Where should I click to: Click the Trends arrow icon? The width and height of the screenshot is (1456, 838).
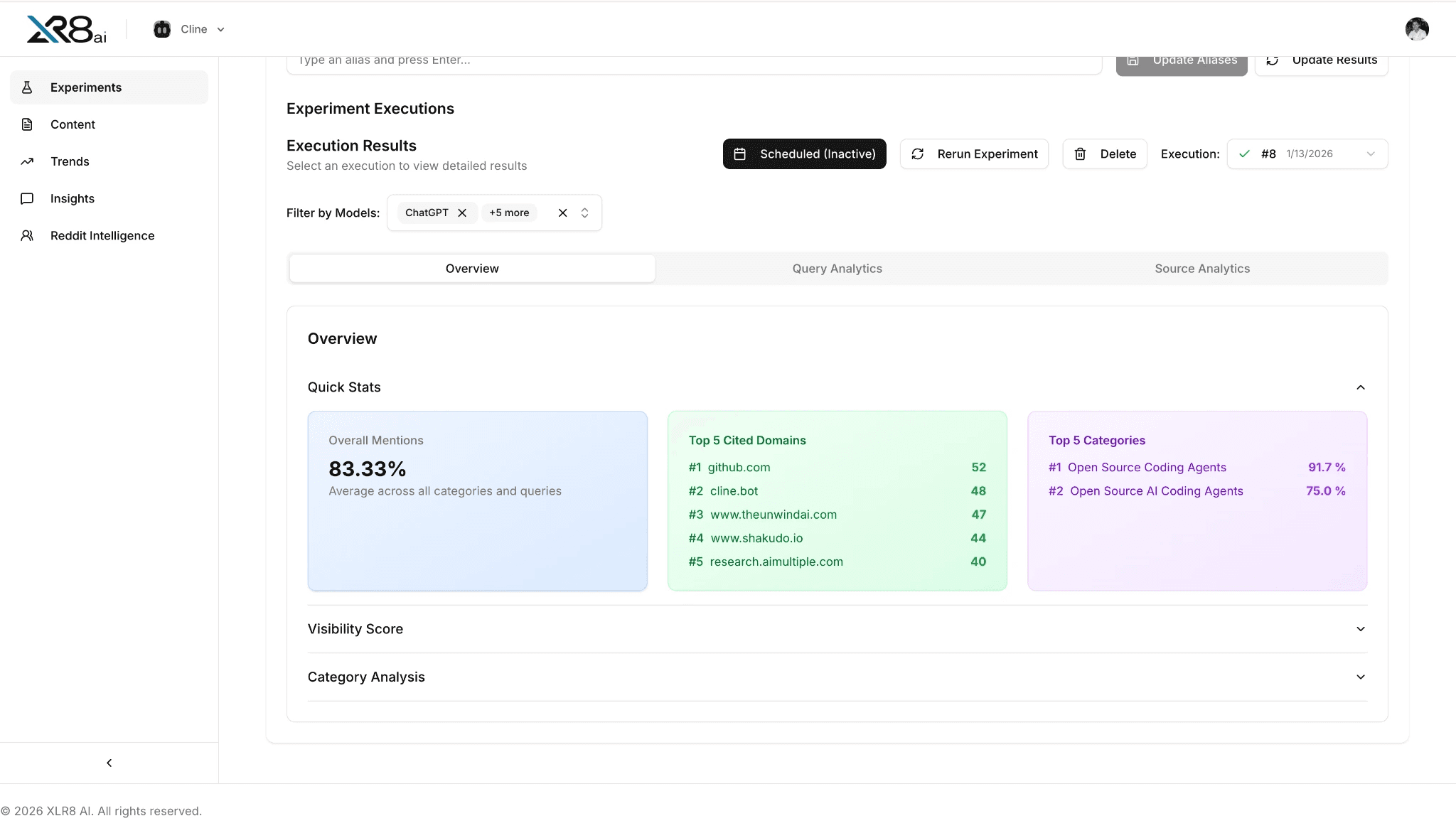[x=27, y=161]
